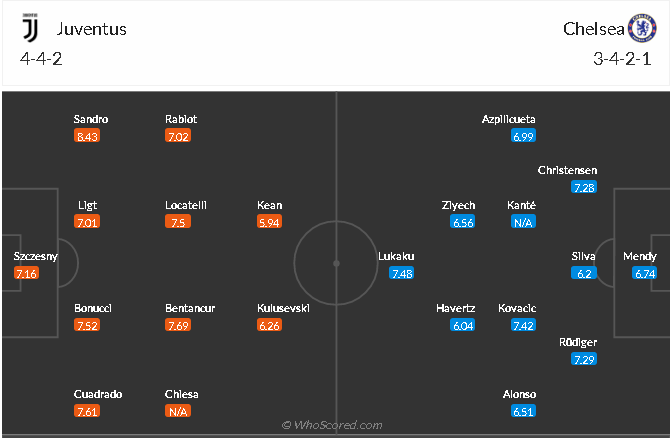The height and width of the screenshot is (438, 672).
Task: Select Sandro's 8.43 rating badge
Action: 87,136
